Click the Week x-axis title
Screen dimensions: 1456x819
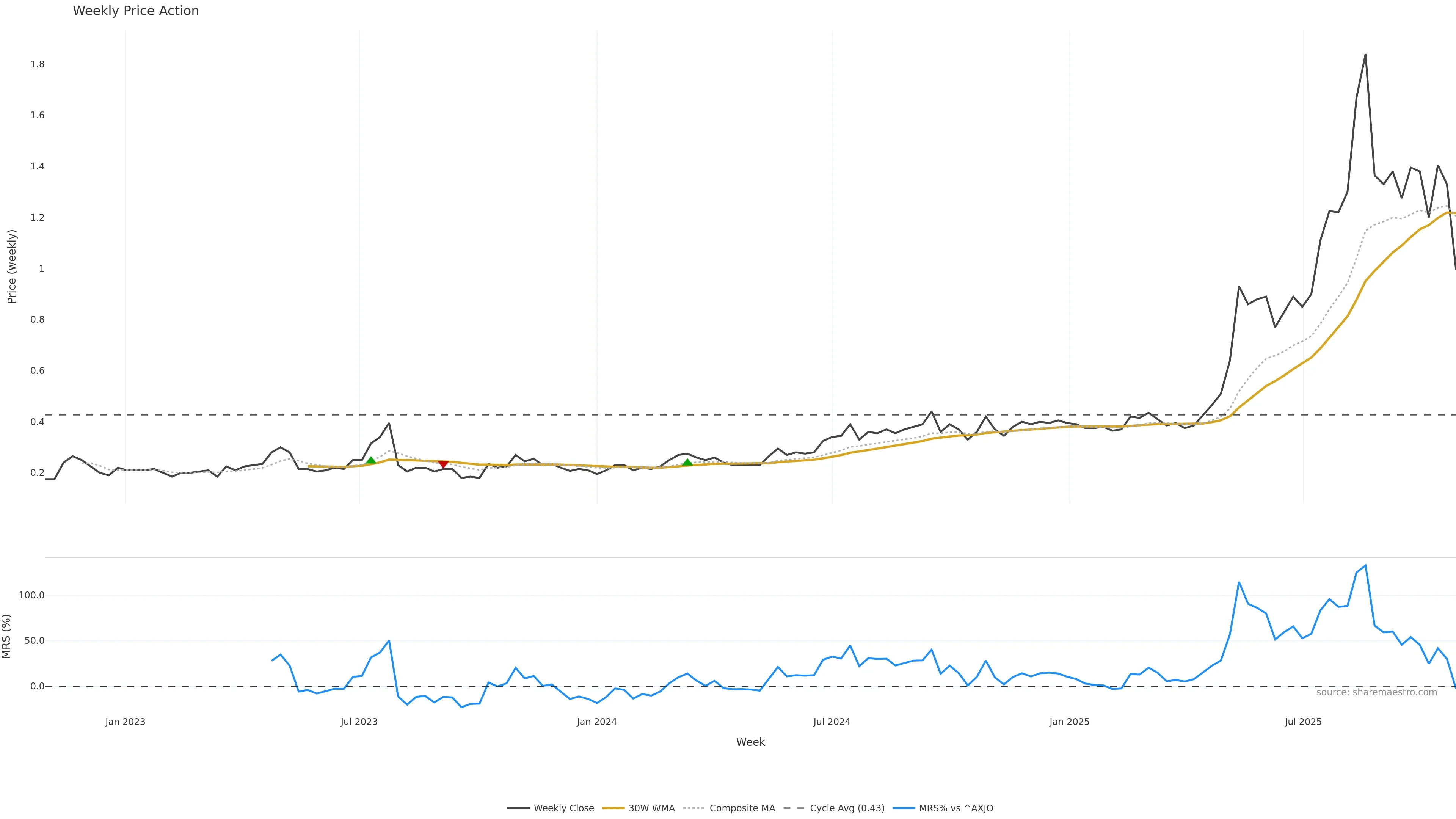pos(750,742)
